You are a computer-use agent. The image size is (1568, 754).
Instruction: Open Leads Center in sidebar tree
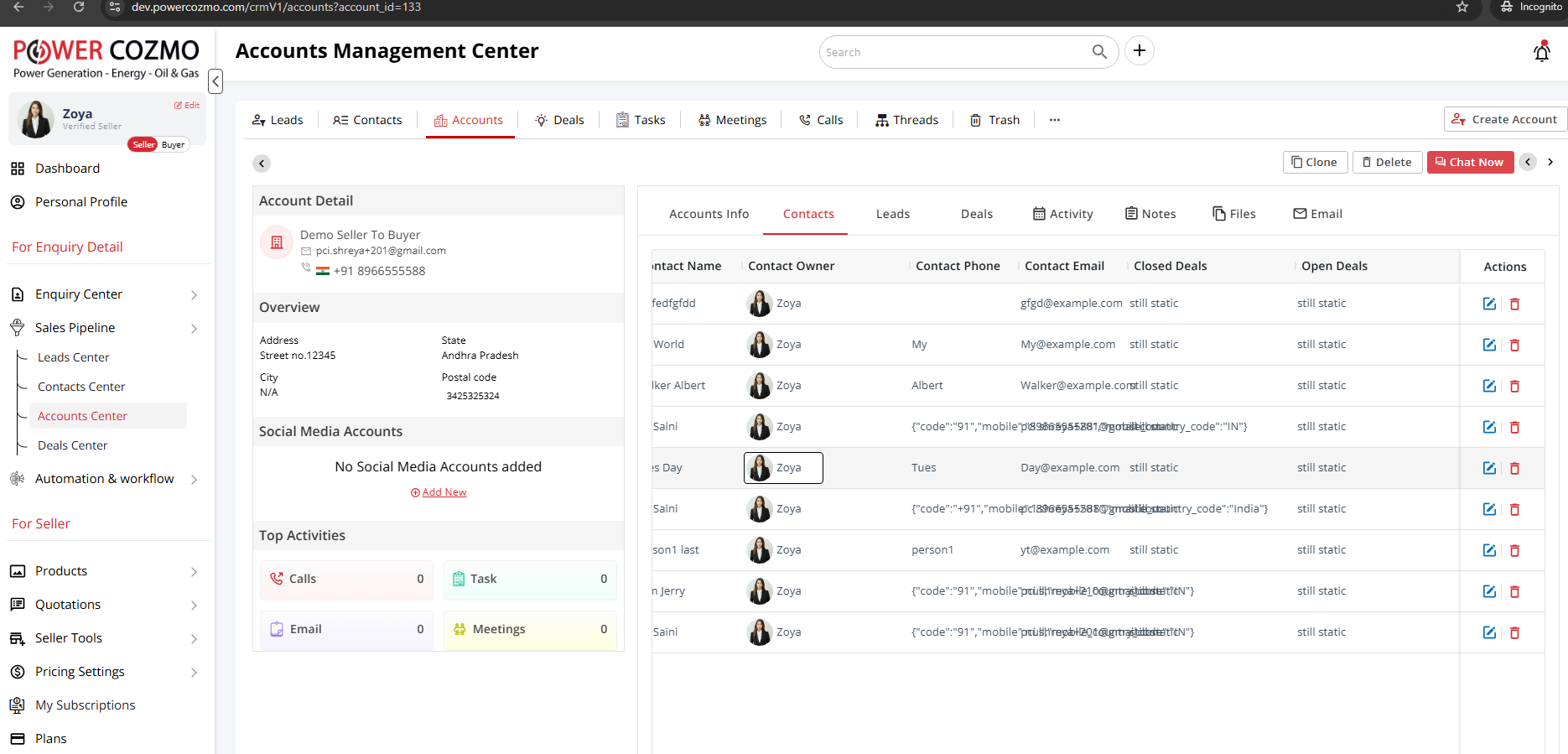click(73, 357)
